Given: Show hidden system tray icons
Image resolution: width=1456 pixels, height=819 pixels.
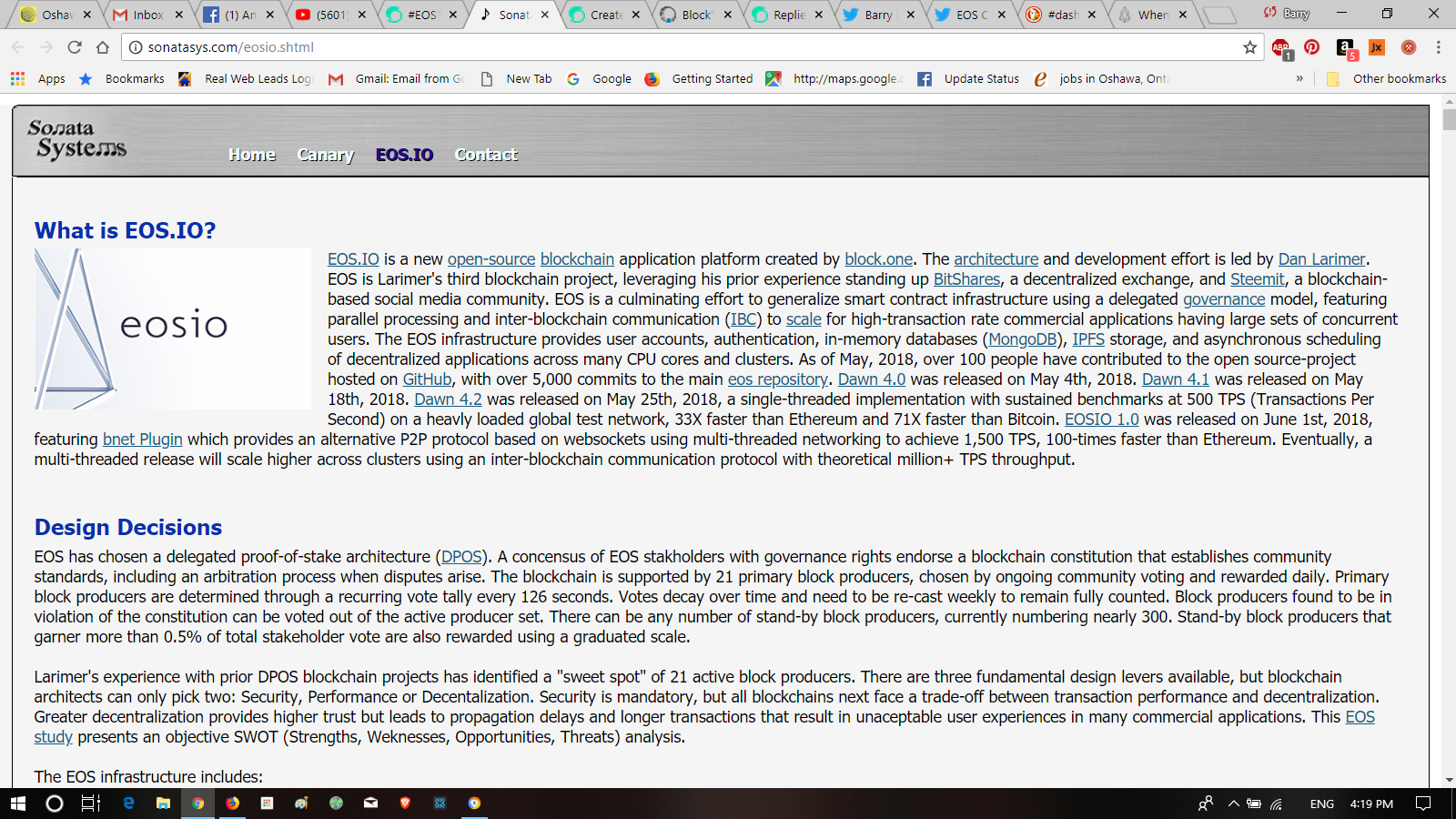Looking at the screenshot, I should [1234, 804].
